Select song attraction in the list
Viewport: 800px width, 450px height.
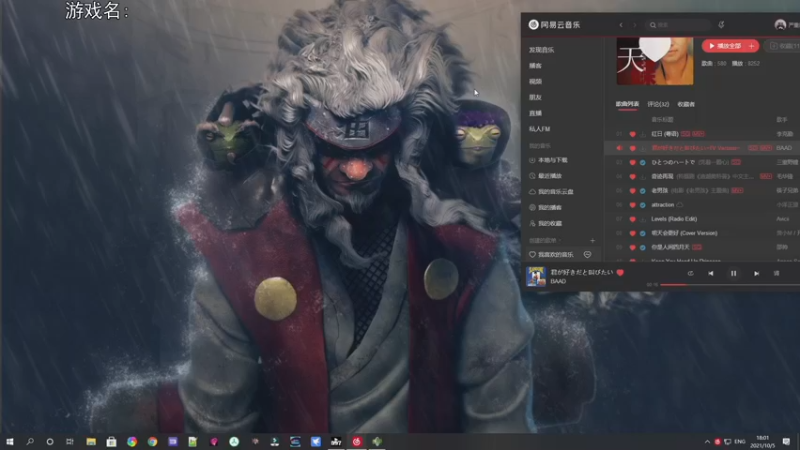(663, 205)
